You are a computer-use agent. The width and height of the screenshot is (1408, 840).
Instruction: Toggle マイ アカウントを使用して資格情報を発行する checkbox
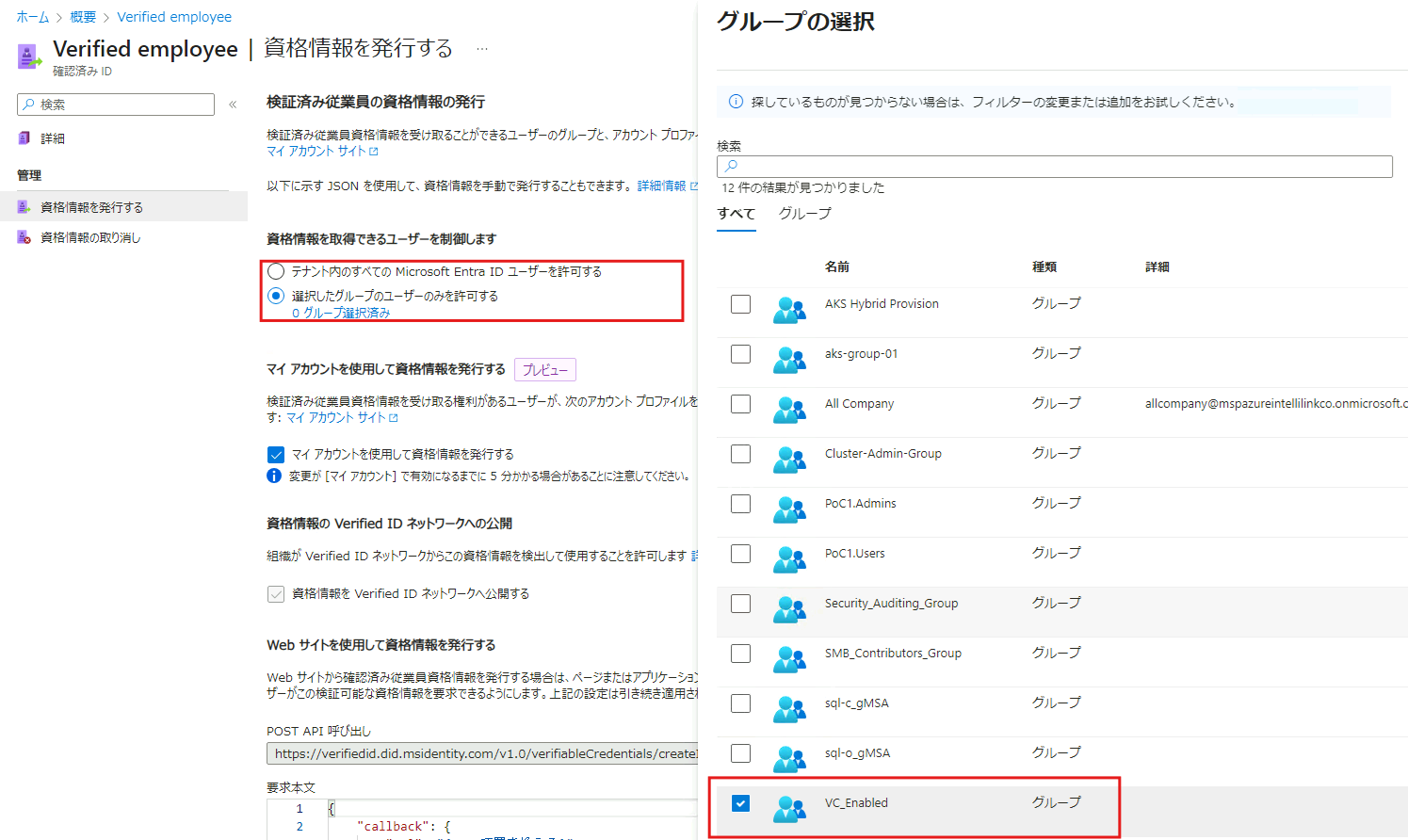(276, 454)
